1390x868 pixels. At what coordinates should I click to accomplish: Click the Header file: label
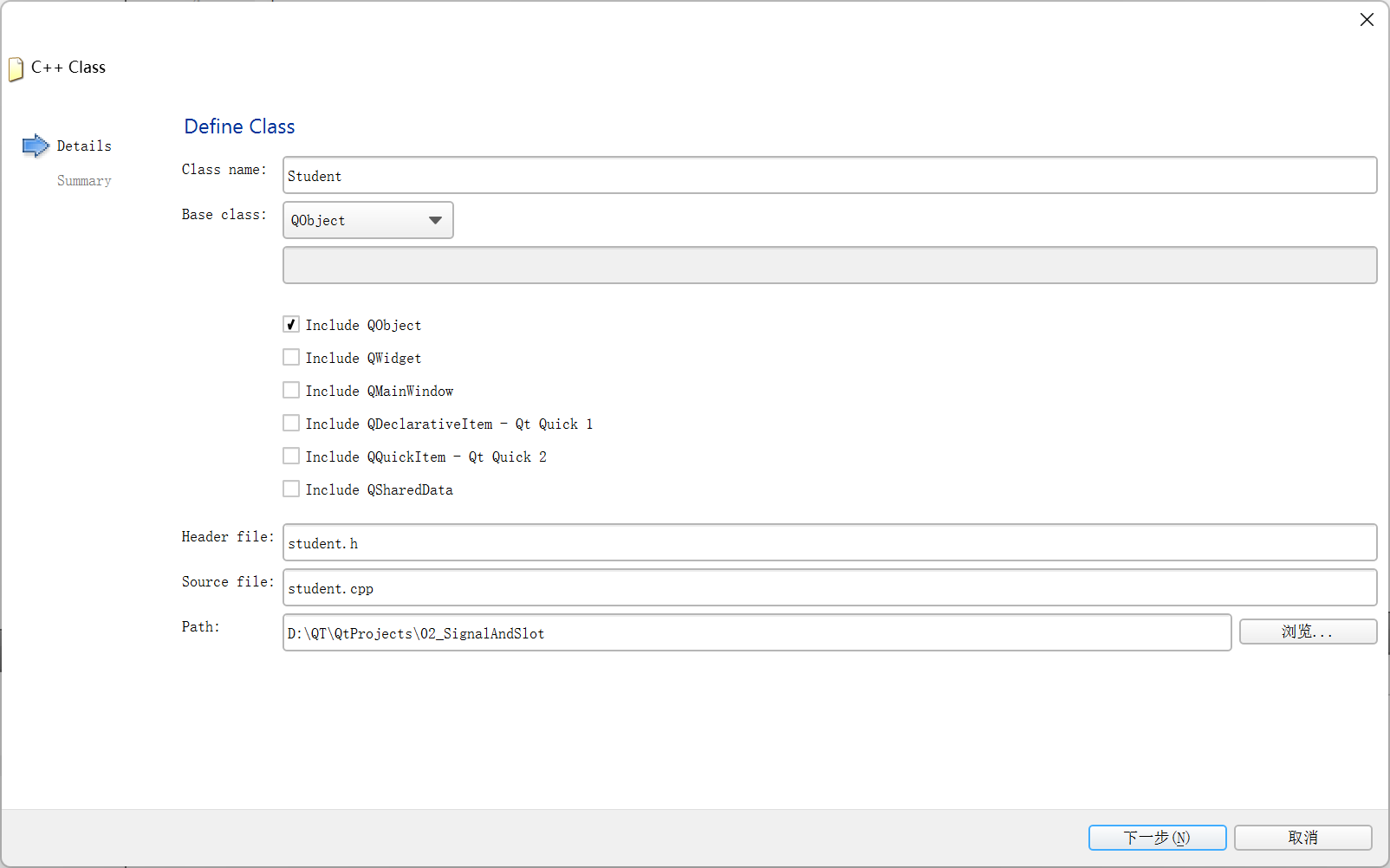[228, 537]
